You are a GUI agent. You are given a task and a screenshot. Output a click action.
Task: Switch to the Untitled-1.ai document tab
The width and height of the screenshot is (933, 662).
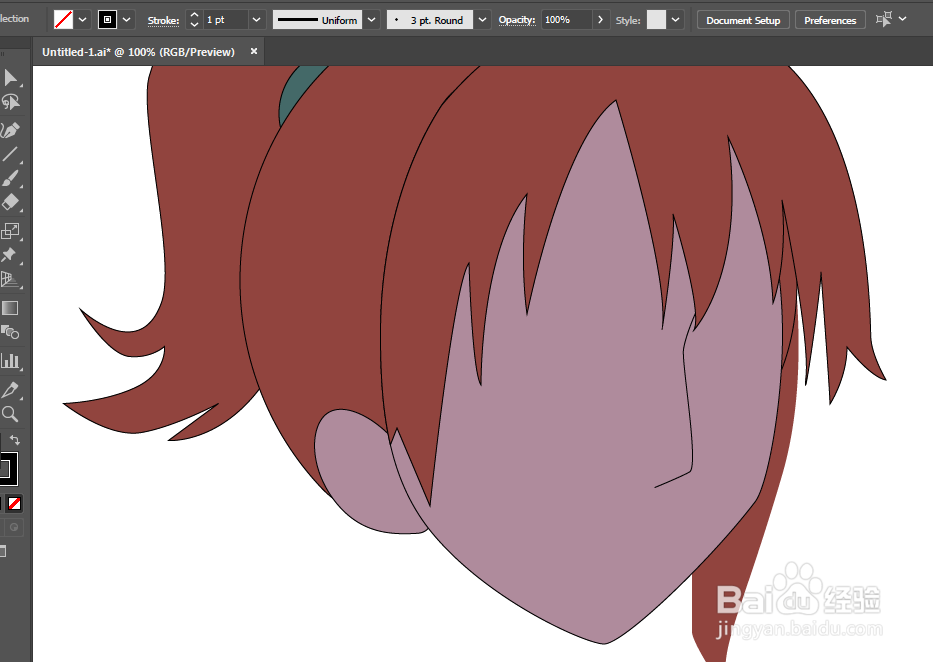point(138,52)
